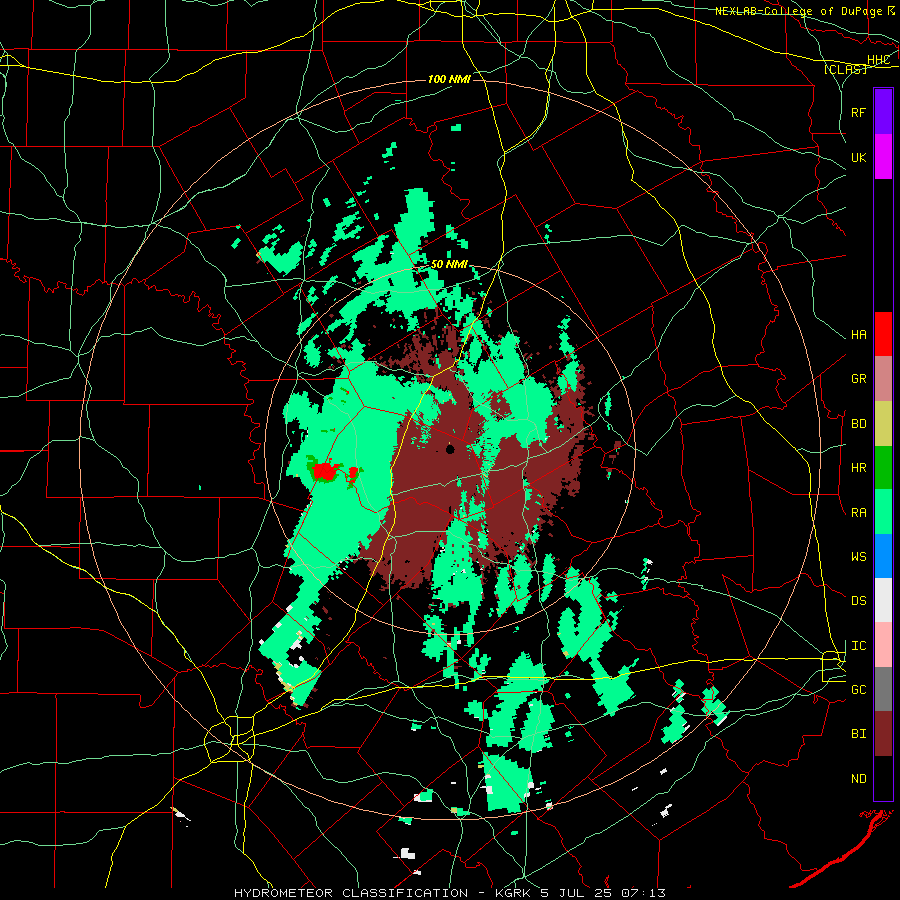Click the "WS" legend label
This screenshot has width=900, height=900.
858,557
